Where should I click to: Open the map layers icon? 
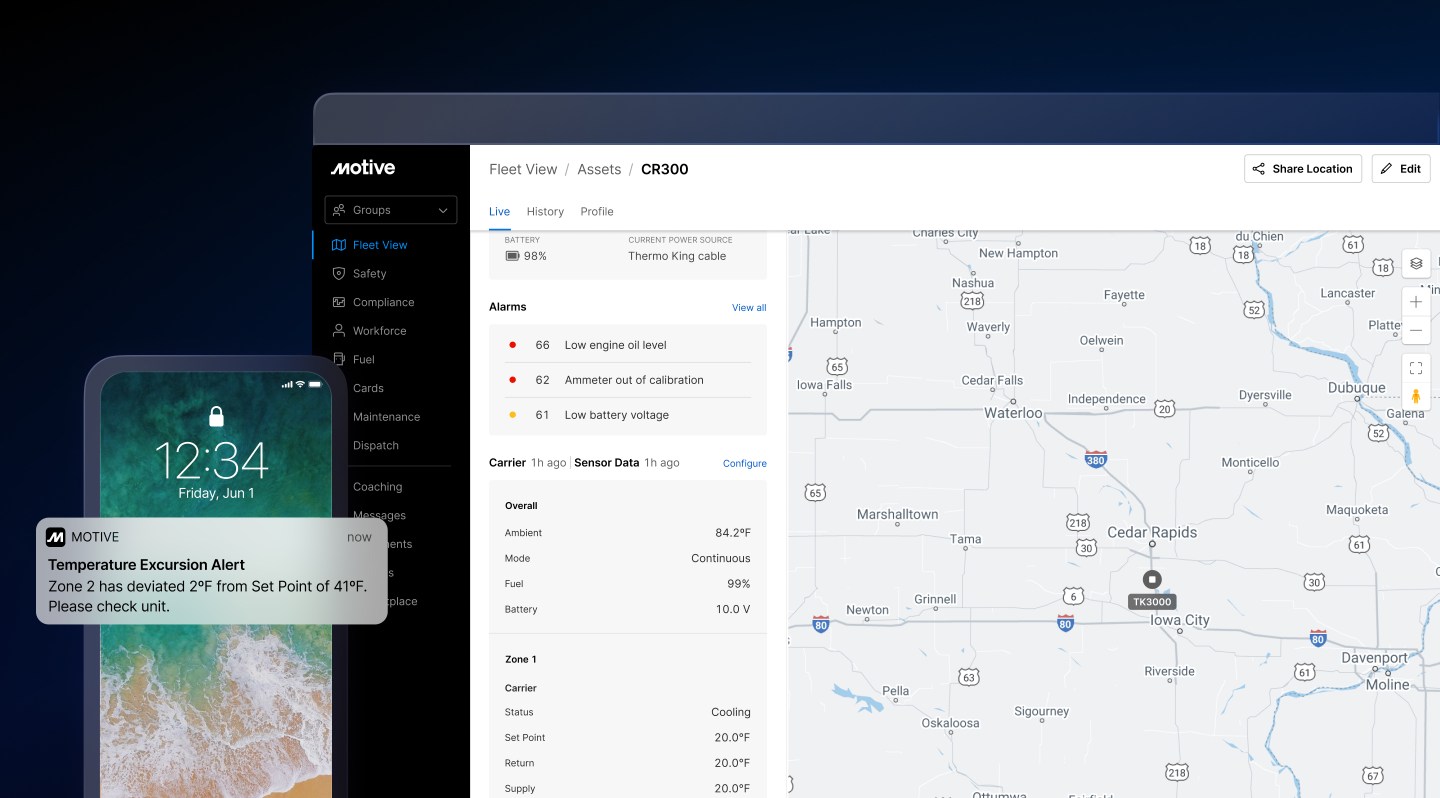1416,264
